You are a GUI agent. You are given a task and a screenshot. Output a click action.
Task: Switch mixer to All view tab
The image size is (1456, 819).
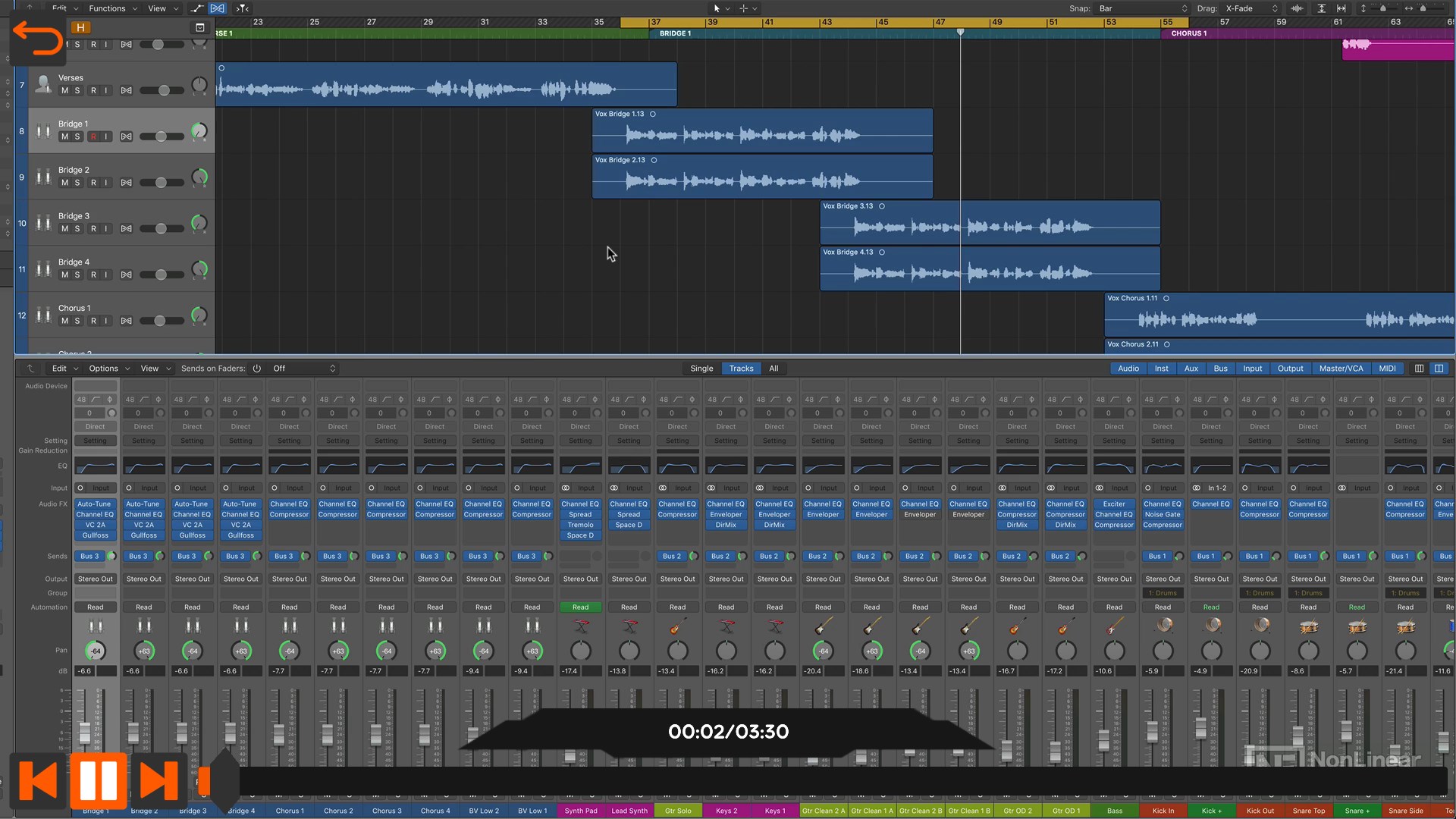773,369
